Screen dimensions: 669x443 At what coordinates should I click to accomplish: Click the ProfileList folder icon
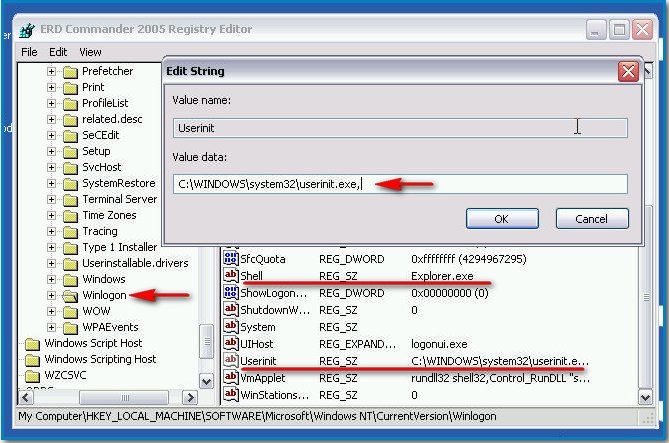point(70,104)
